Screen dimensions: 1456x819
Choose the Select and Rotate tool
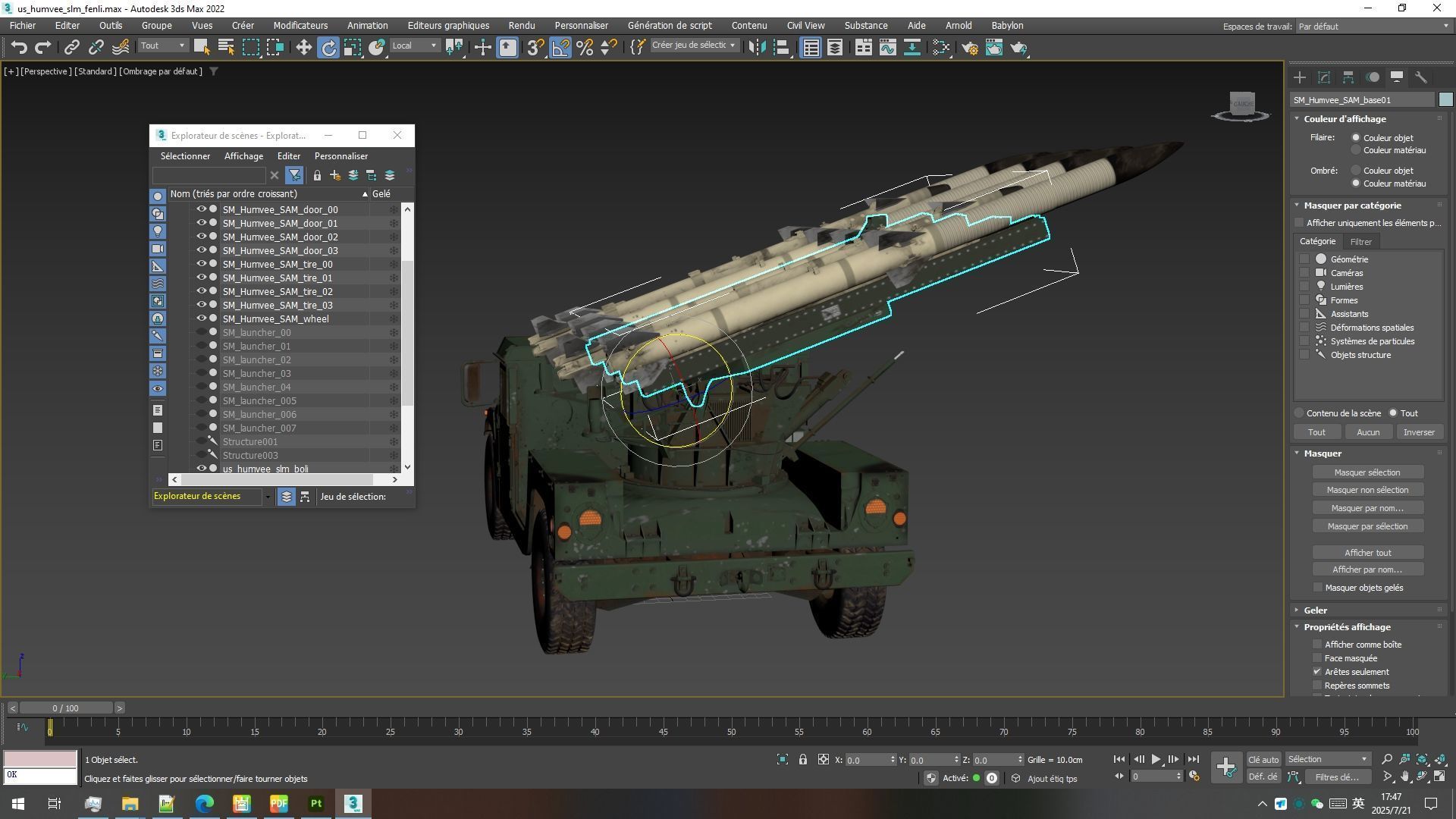tap(328, 48)
